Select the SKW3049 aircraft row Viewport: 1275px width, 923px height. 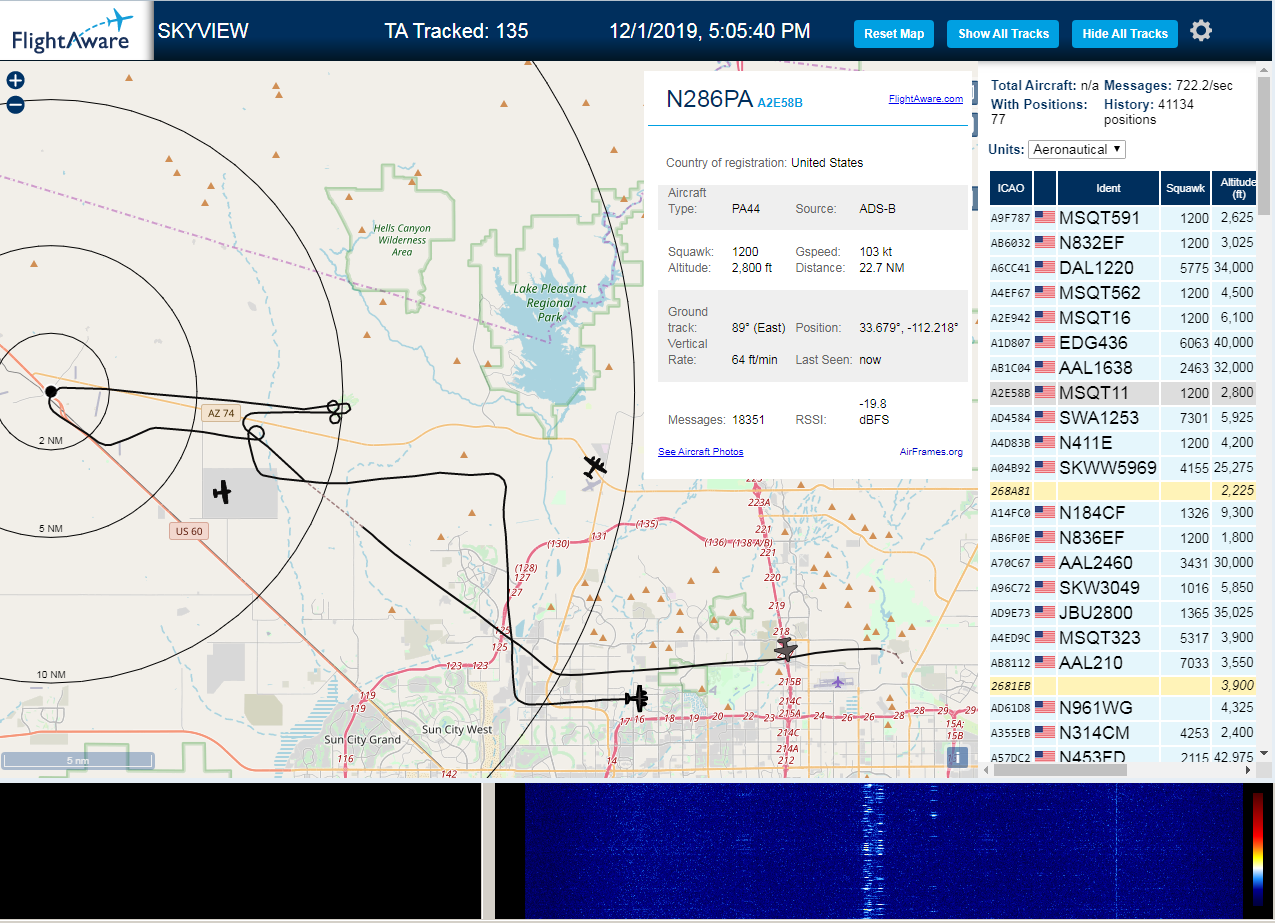coord(1123,587)
